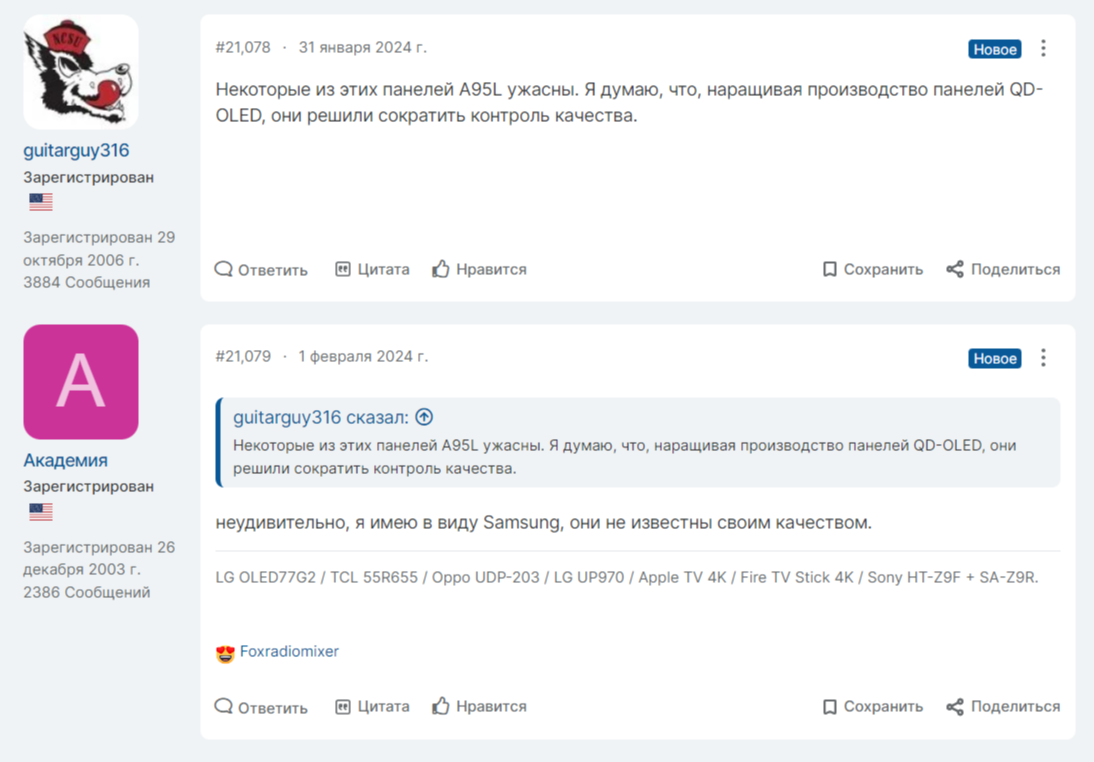Click the quote icon on post #21,078
The height and width of the screenshot is (762, 1094).
tap(343, 269)
